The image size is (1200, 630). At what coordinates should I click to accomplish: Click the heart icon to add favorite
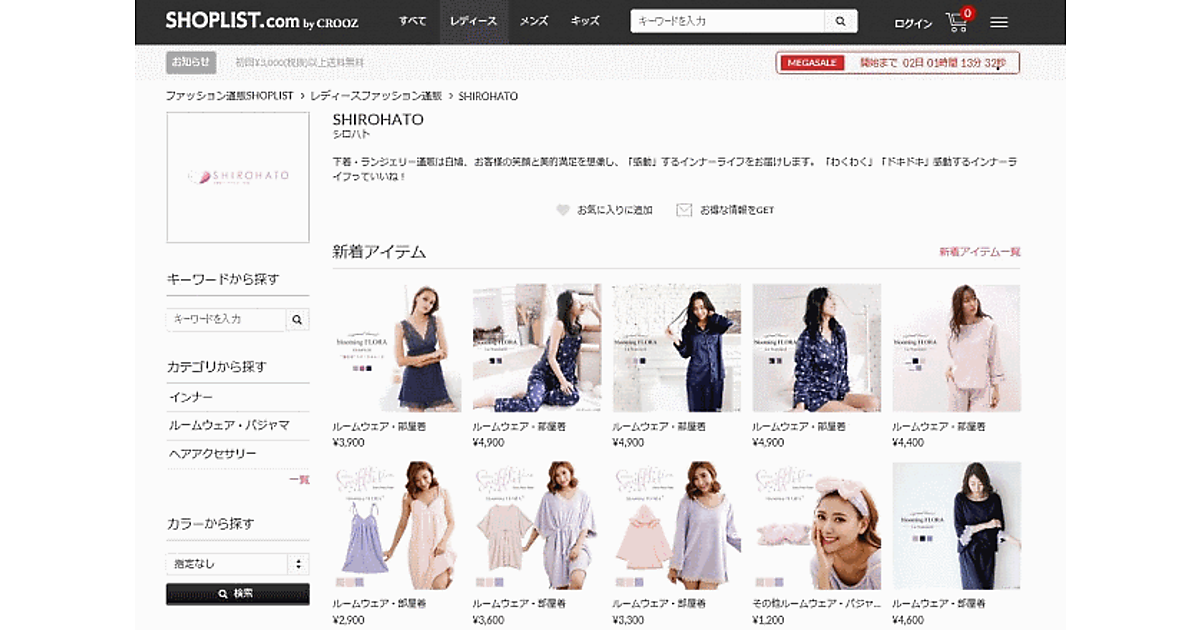pos(563,210)
